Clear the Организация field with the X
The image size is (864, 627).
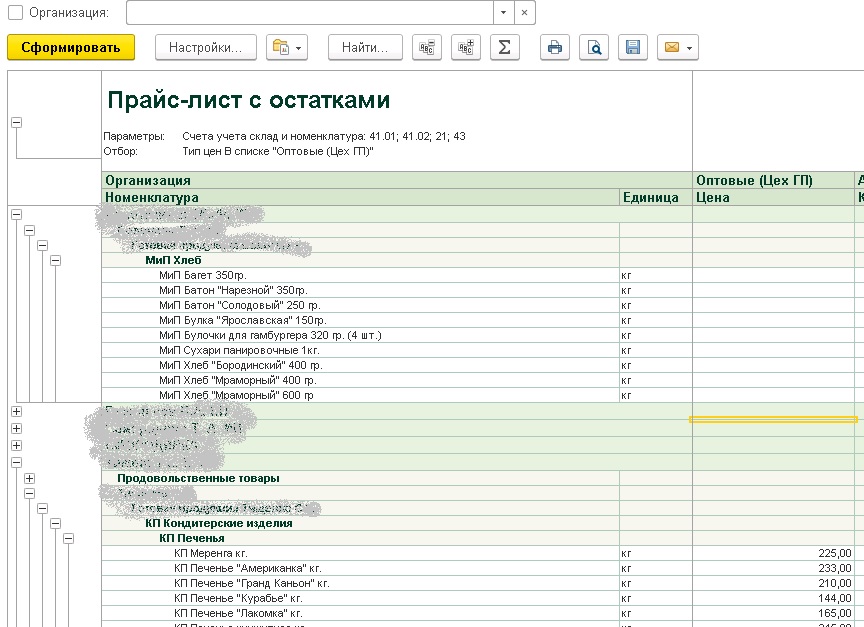(x=525, y=12)
